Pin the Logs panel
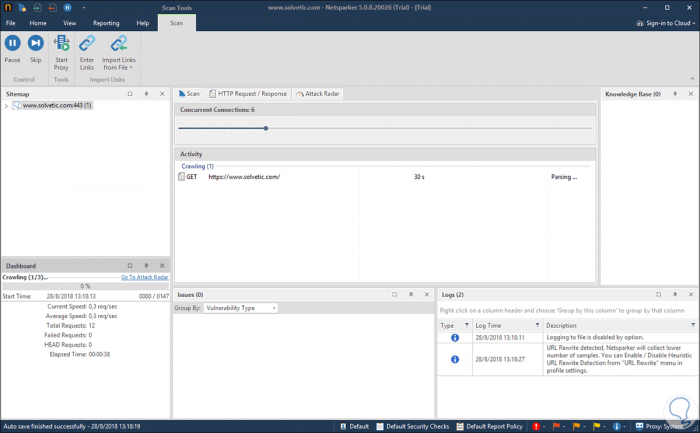 coord(675,295)
